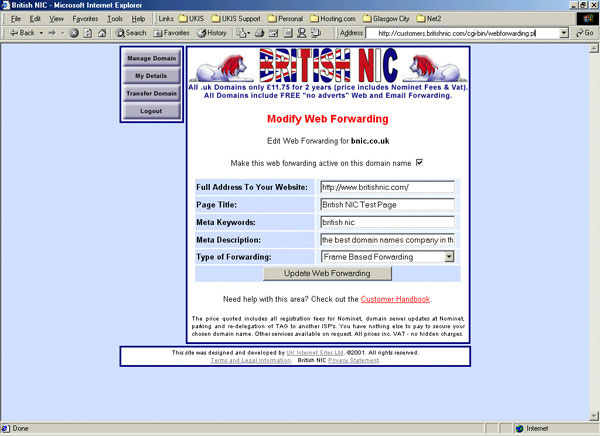This screenshot has width=600, height=436.
Task: Click the Back arrow toolbar button
Action: tap(22, 33)
